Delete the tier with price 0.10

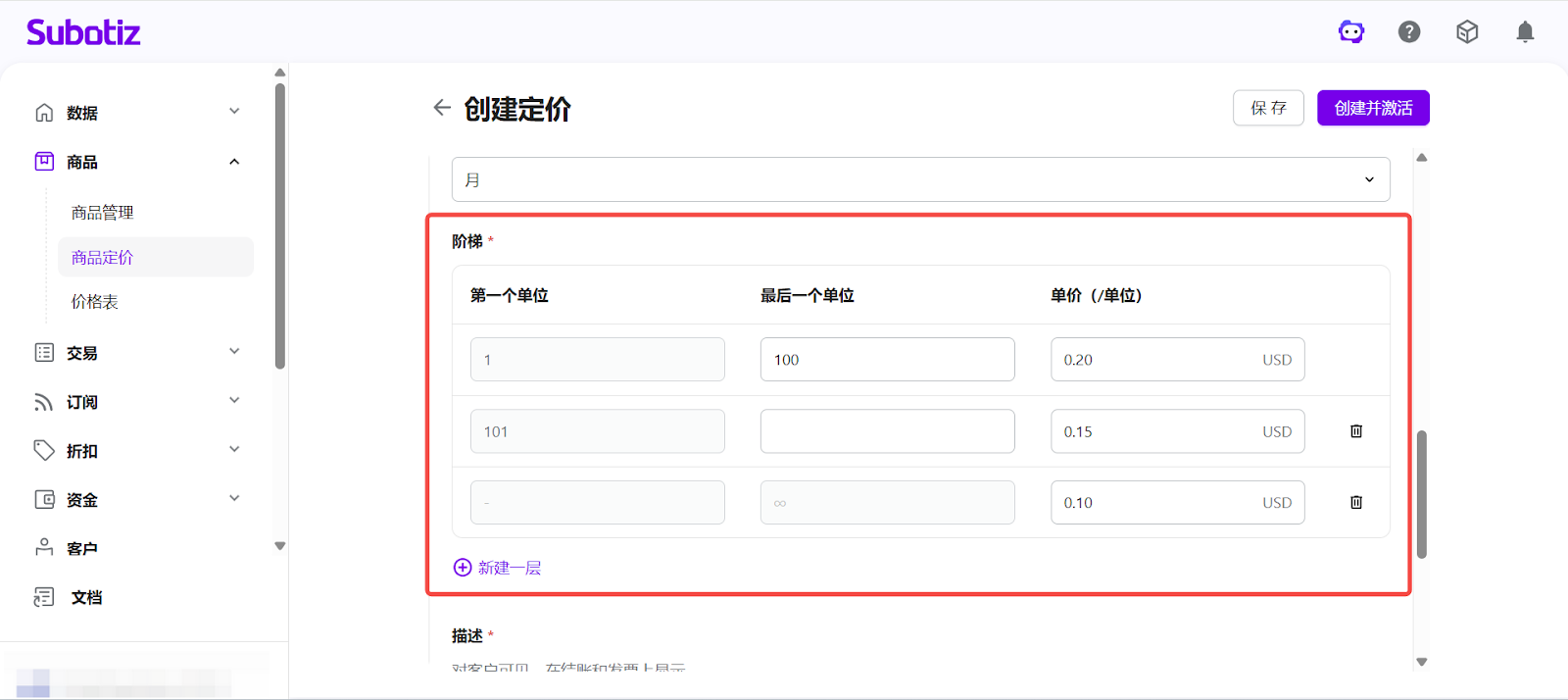(1356, 503)
